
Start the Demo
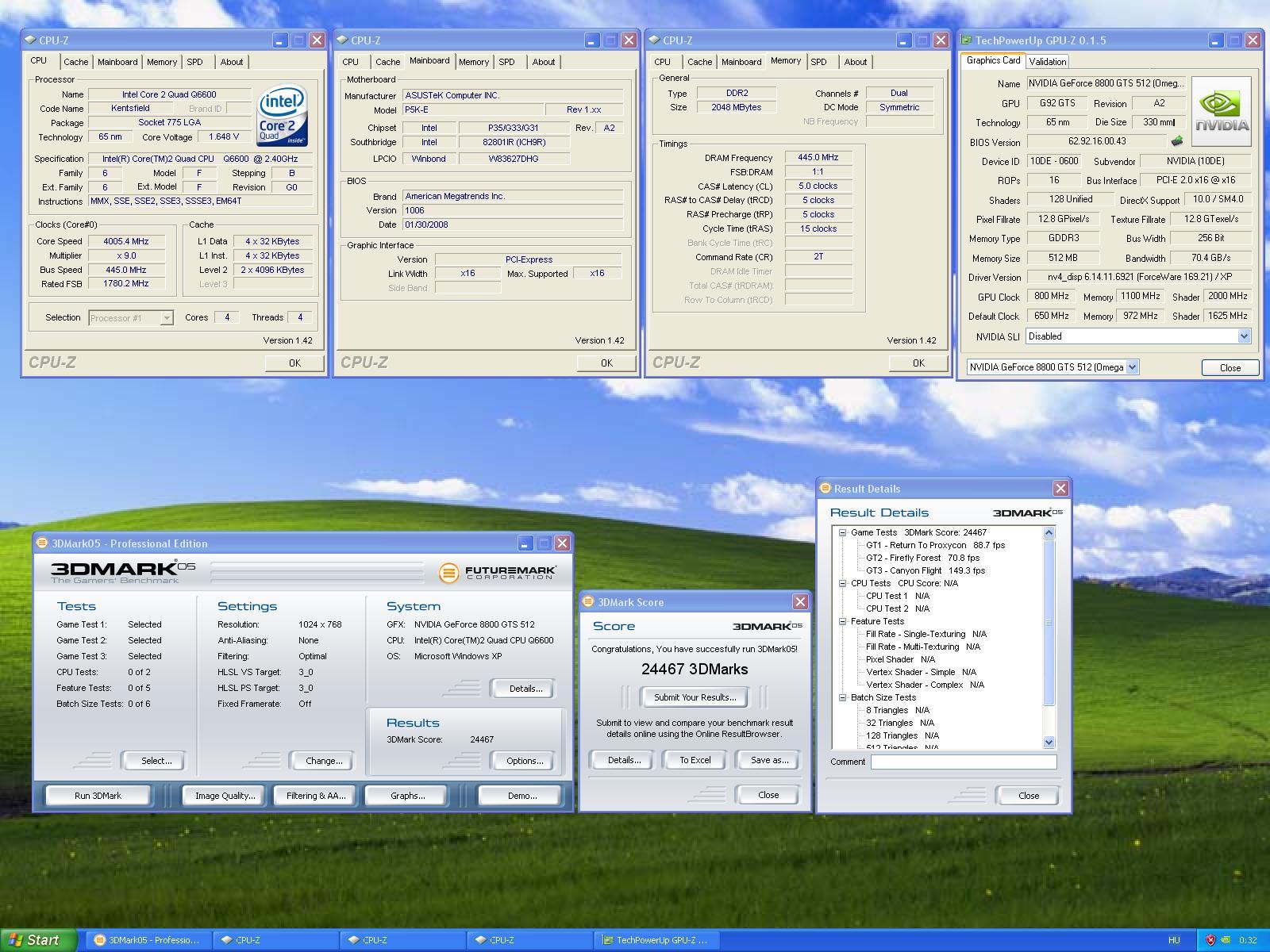click(521, 796)
